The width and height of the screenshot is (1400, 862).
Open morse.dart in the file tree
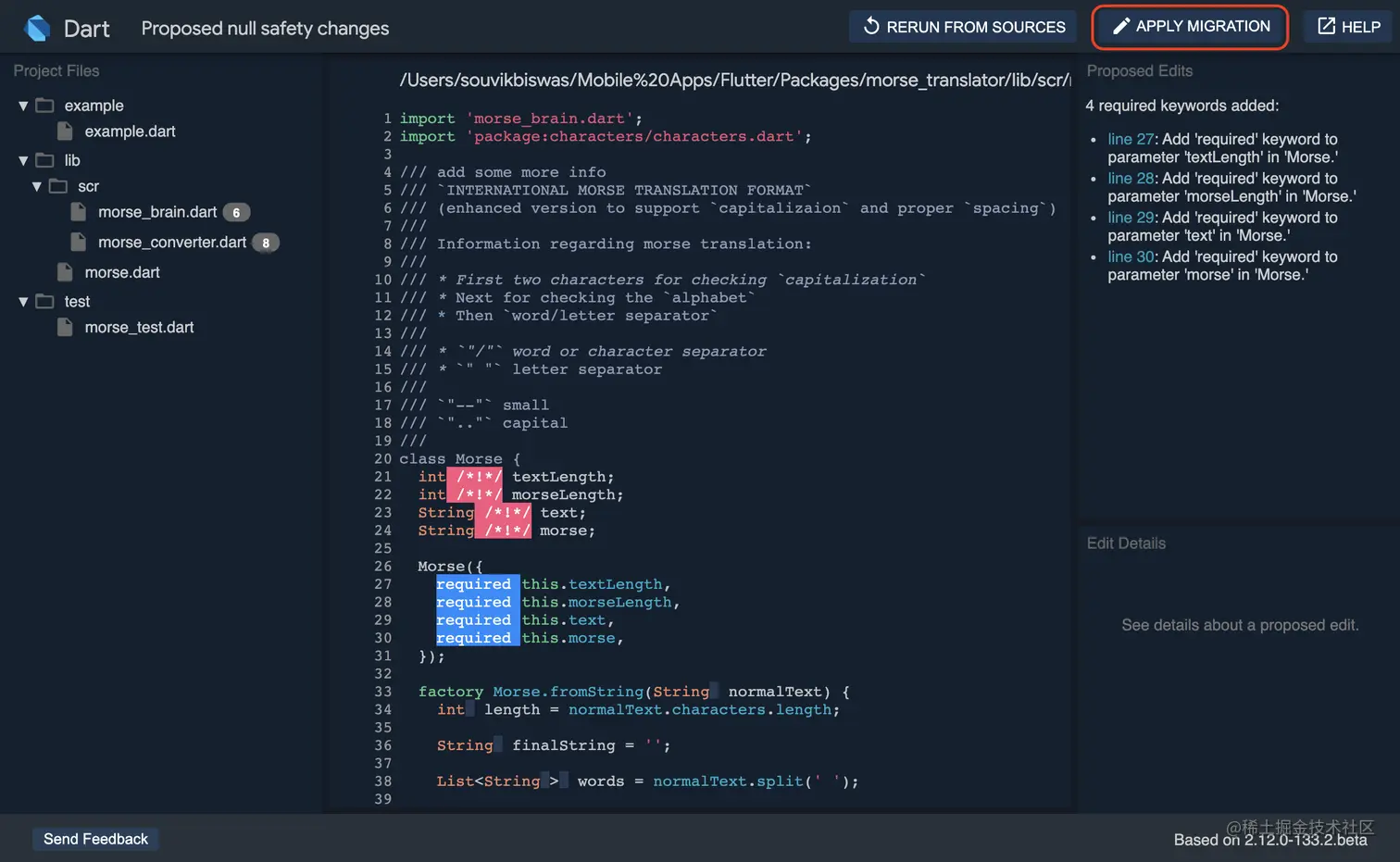click(x=122, y=272)
